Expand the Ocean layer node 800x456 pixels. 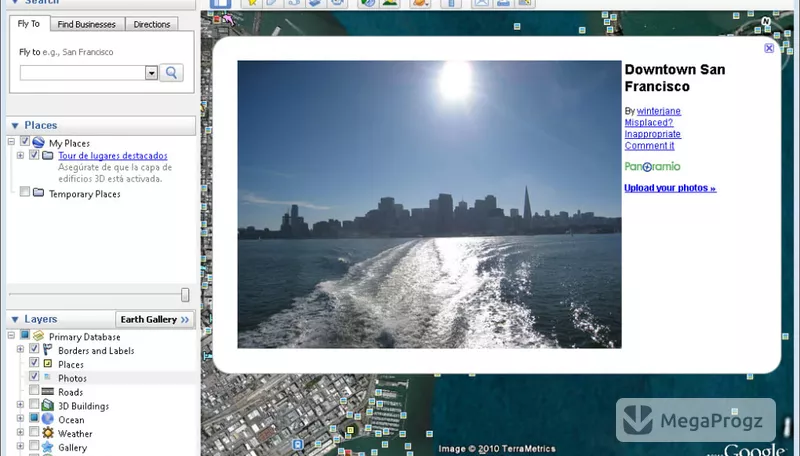[x=20, y=418]
